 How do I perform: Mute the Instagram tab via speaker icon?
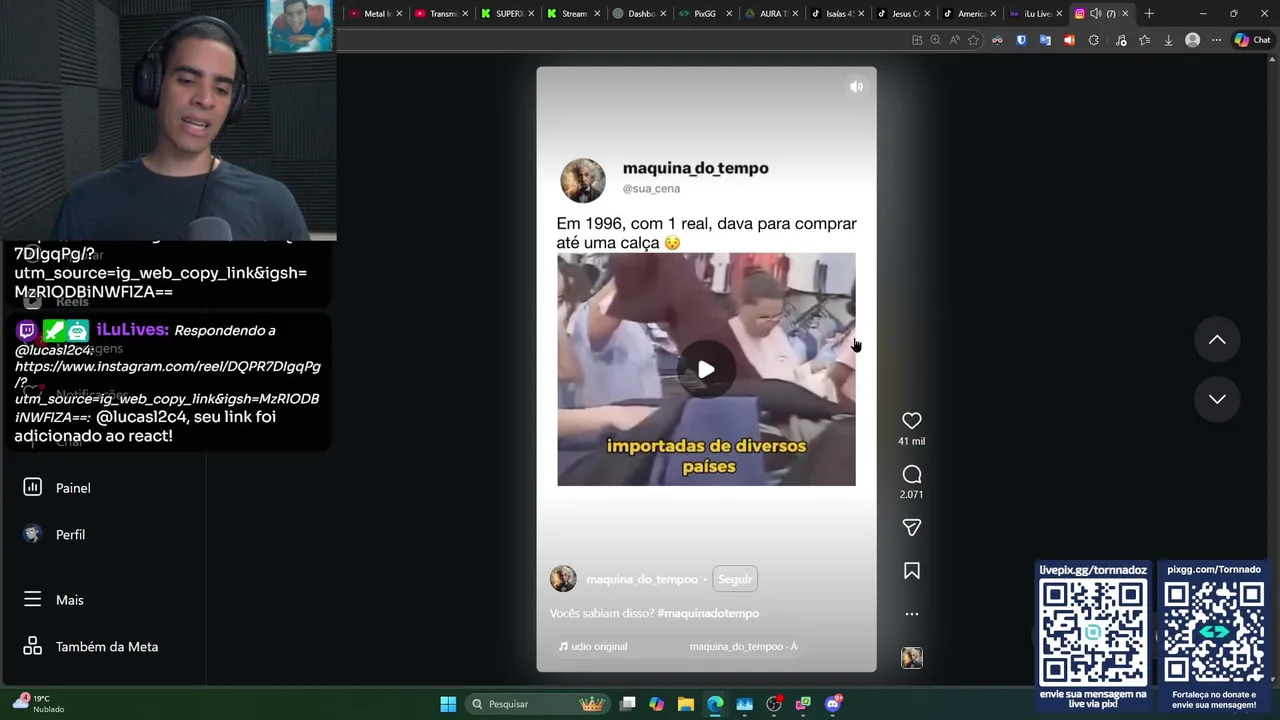[x=1095, y=14]
